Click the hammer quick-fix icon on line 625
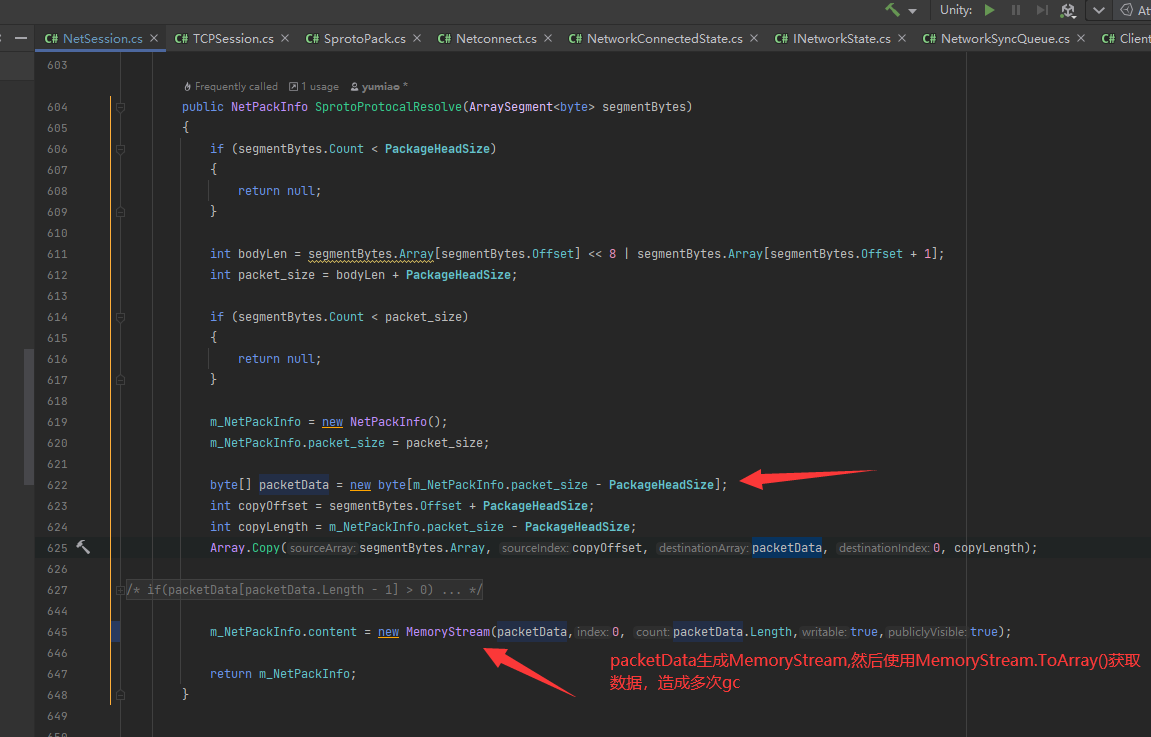1151x737 pixels. (83, 547)
